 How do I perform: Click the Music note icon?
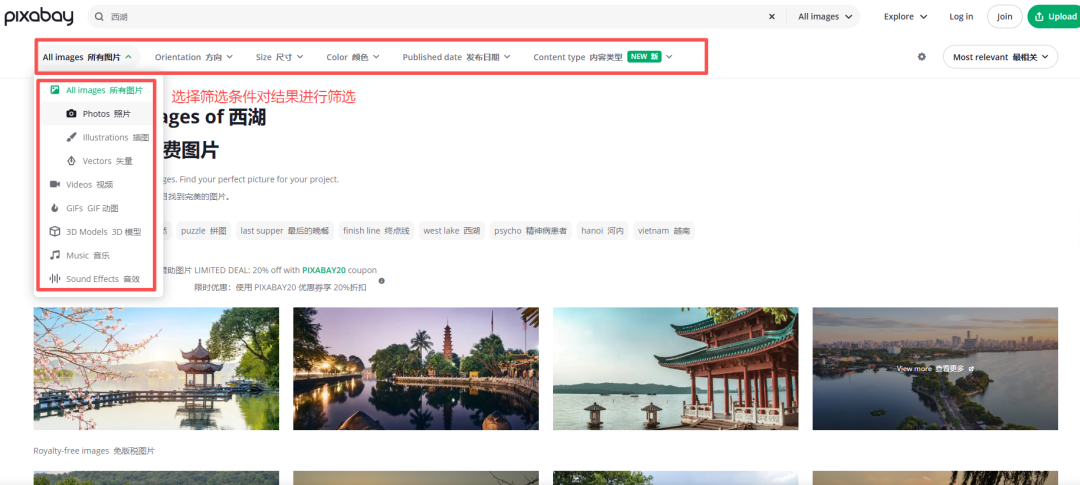pos(54,255)
